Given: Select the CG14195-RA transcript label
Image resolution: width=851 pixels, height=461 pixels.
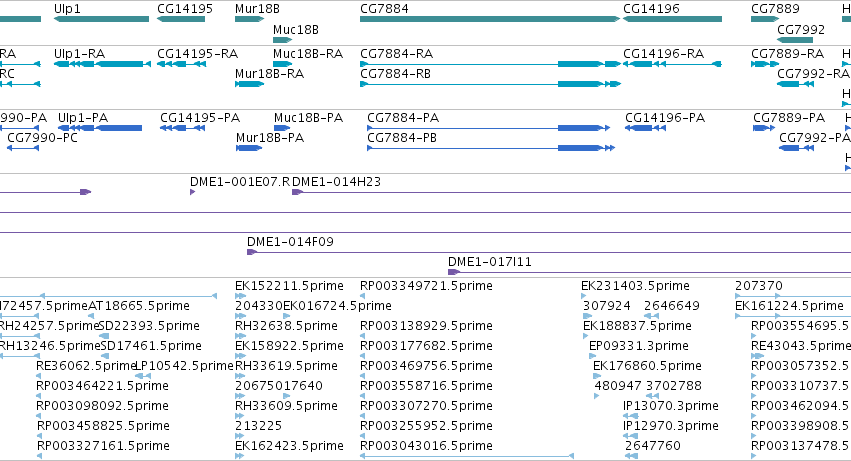Looking at the screenshot, I should point(198,54).
